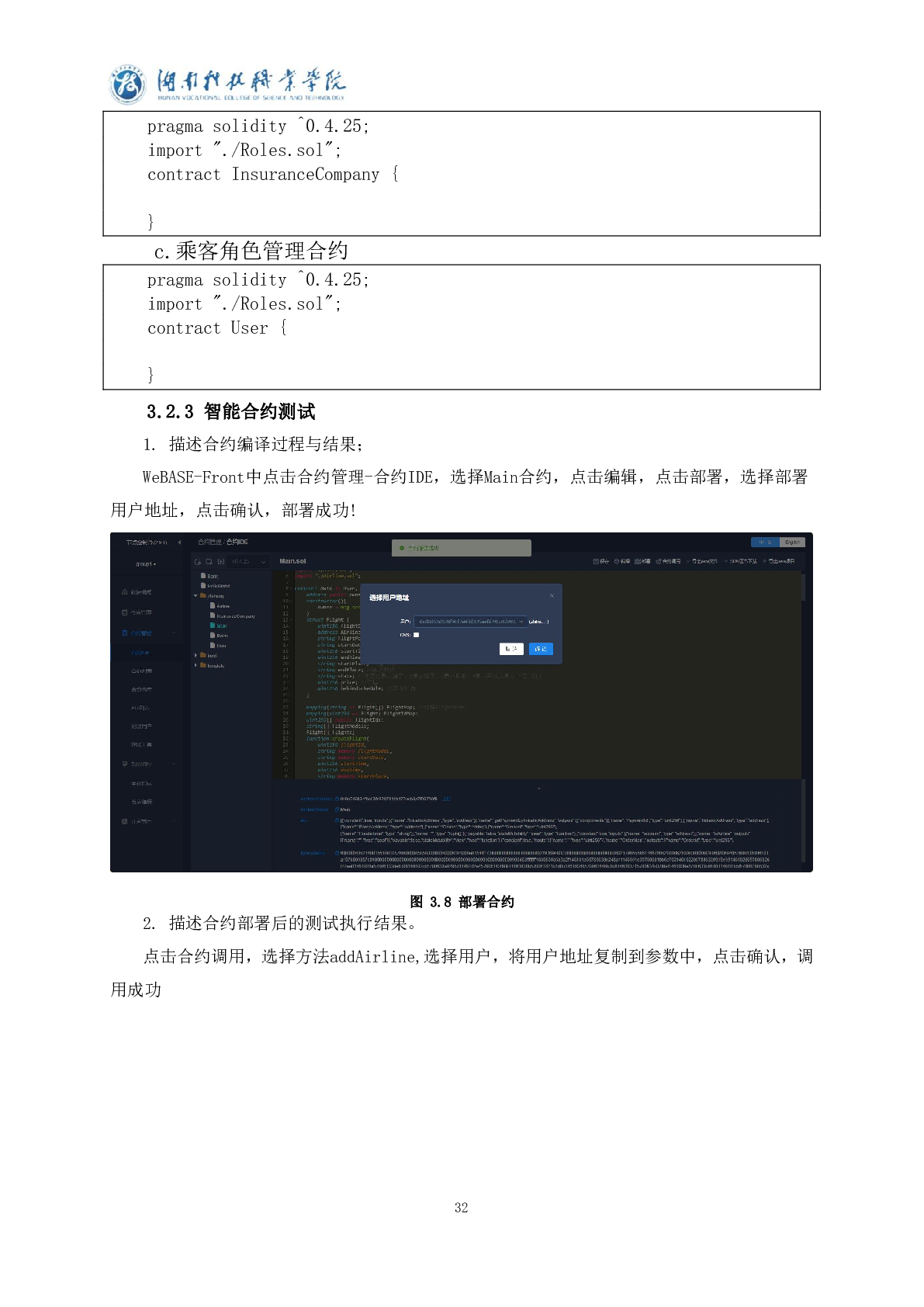Screen dimensions: 924x1307
Task: Copy the contract address with copy icon
Action: tap(337, 799)
